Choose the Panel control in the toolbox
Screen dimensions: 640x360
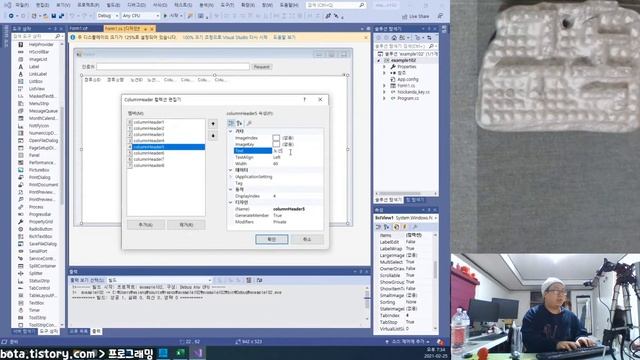34,155
